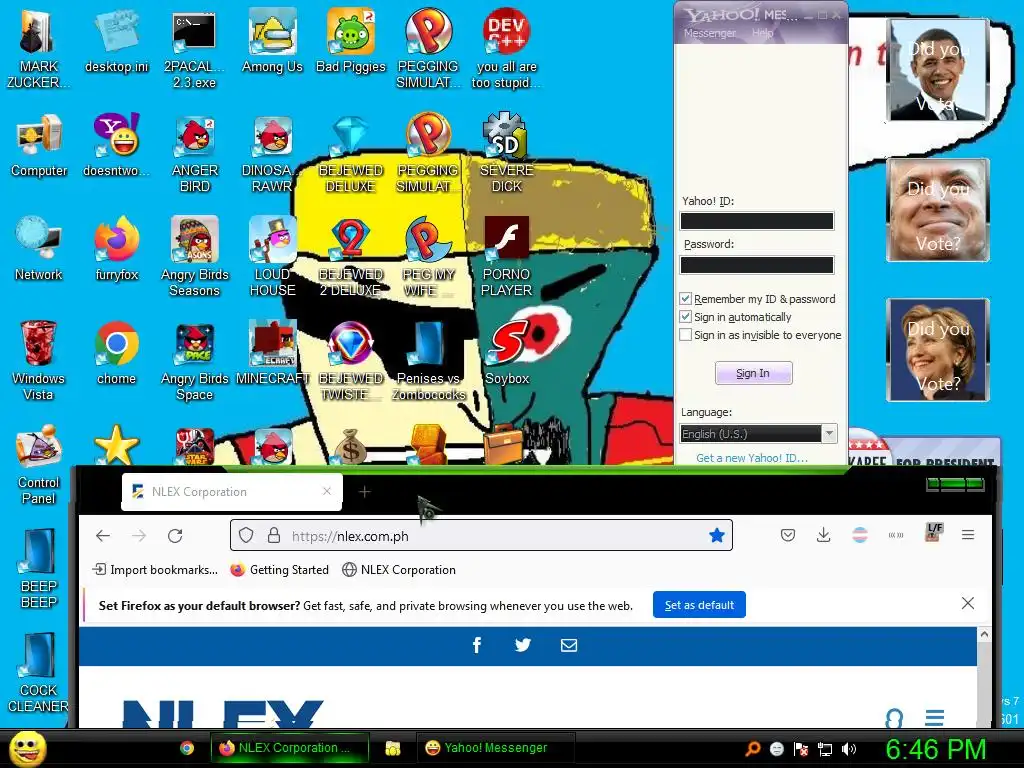
Task: Click Set as default button
Action: pyautogui.click(x=699, y=605)
